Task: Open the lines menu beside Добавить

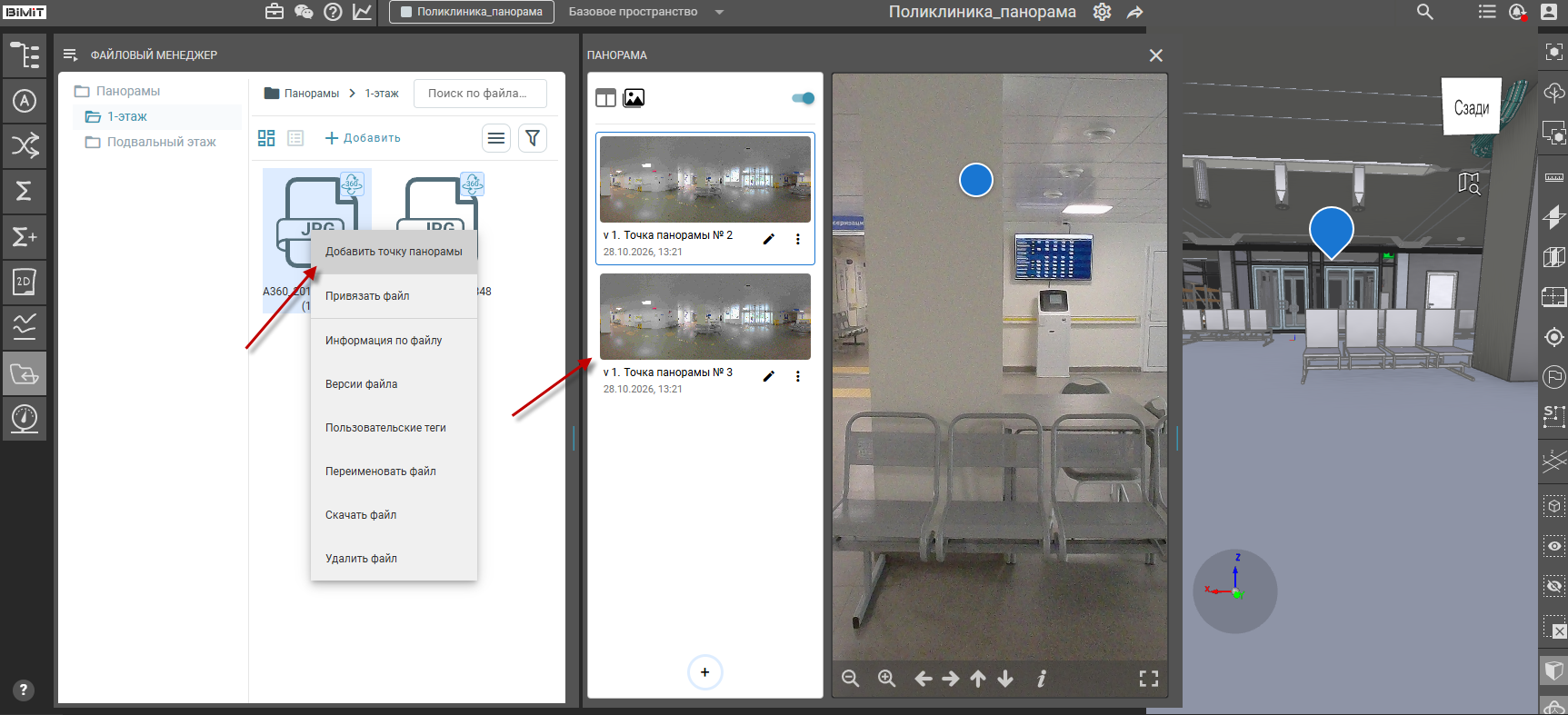Action: click(496, 138)
